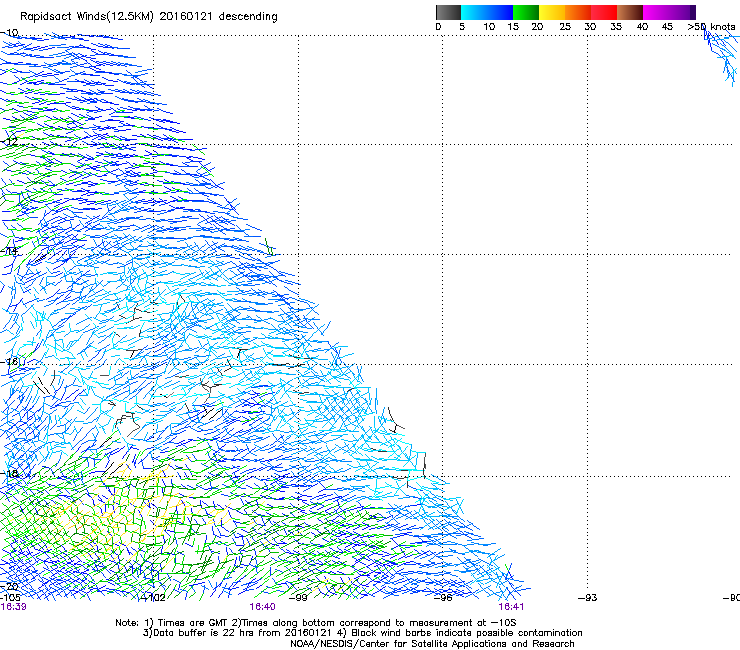Select the "-12" latitude label
Image resolution: width=740 pixels, height=650 pixels.
coord(9,141)
